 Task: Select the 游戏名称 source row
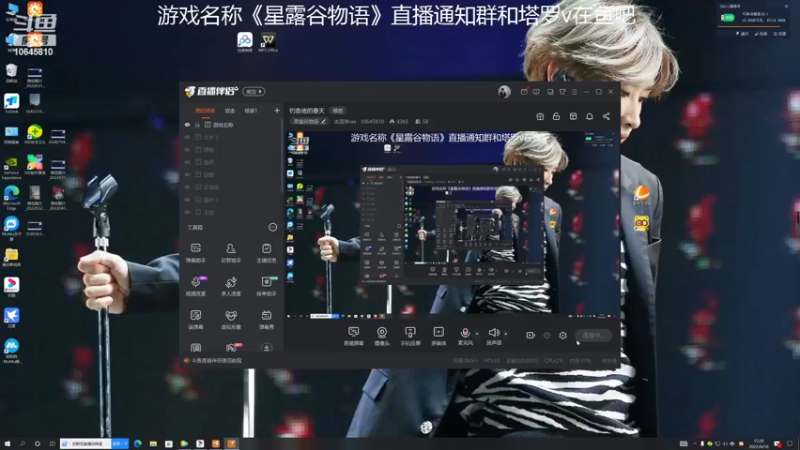(231, 125)
